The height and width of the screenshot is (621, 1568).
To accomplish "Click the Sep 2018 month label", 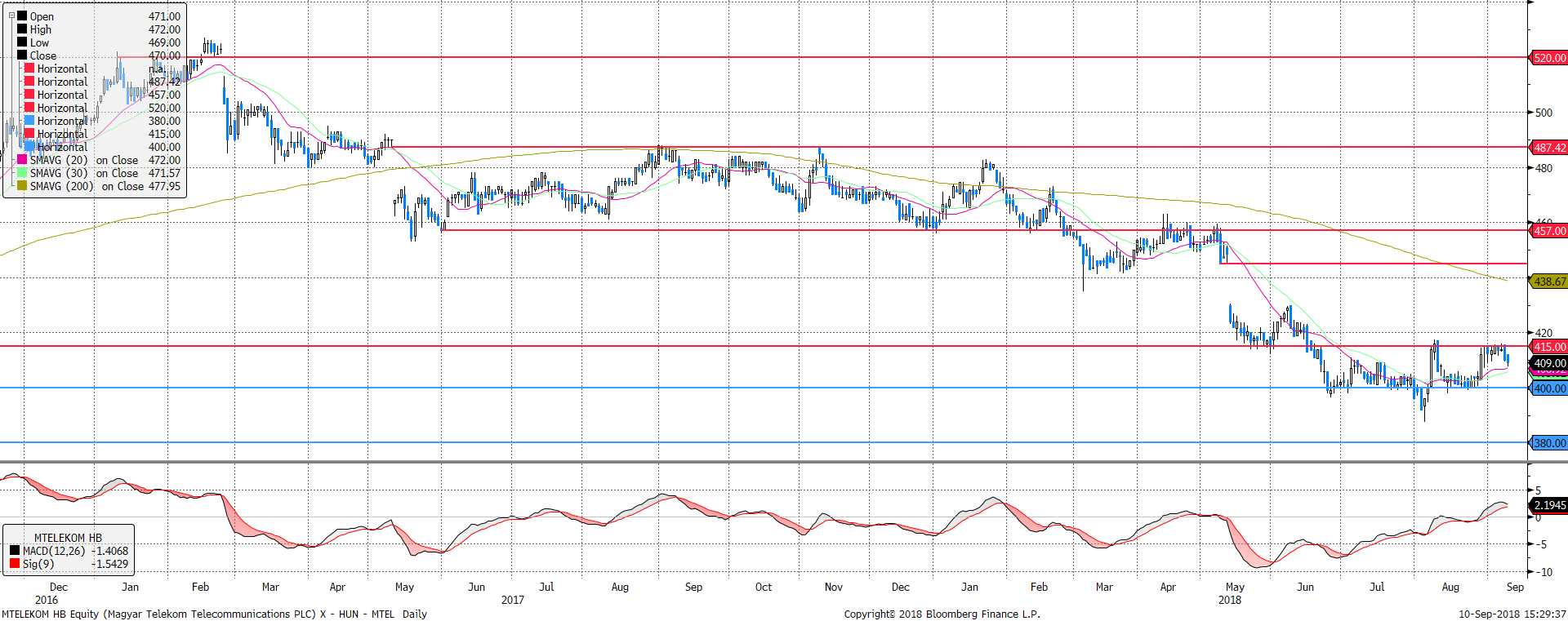I will 1515,587.
